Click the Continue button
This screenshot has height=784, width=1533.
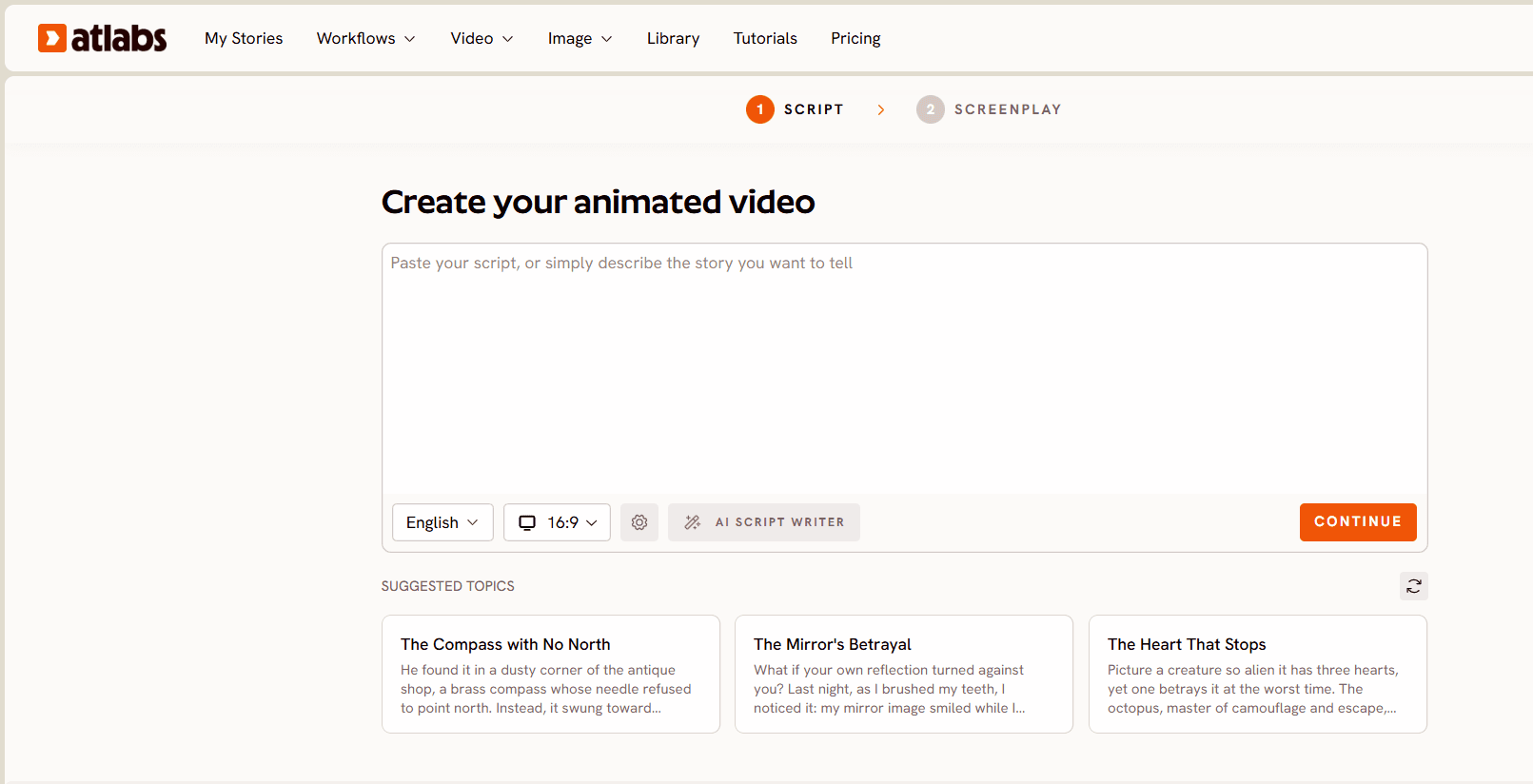[x=1358, y=522]
